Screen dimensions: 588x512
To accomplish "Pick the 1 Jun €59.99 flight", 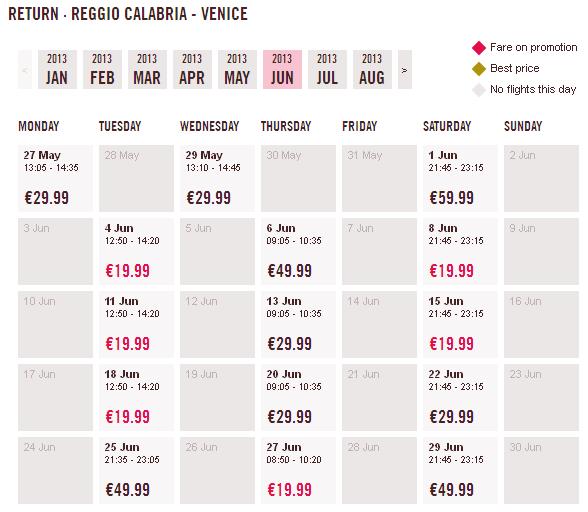I will point(460,178).
